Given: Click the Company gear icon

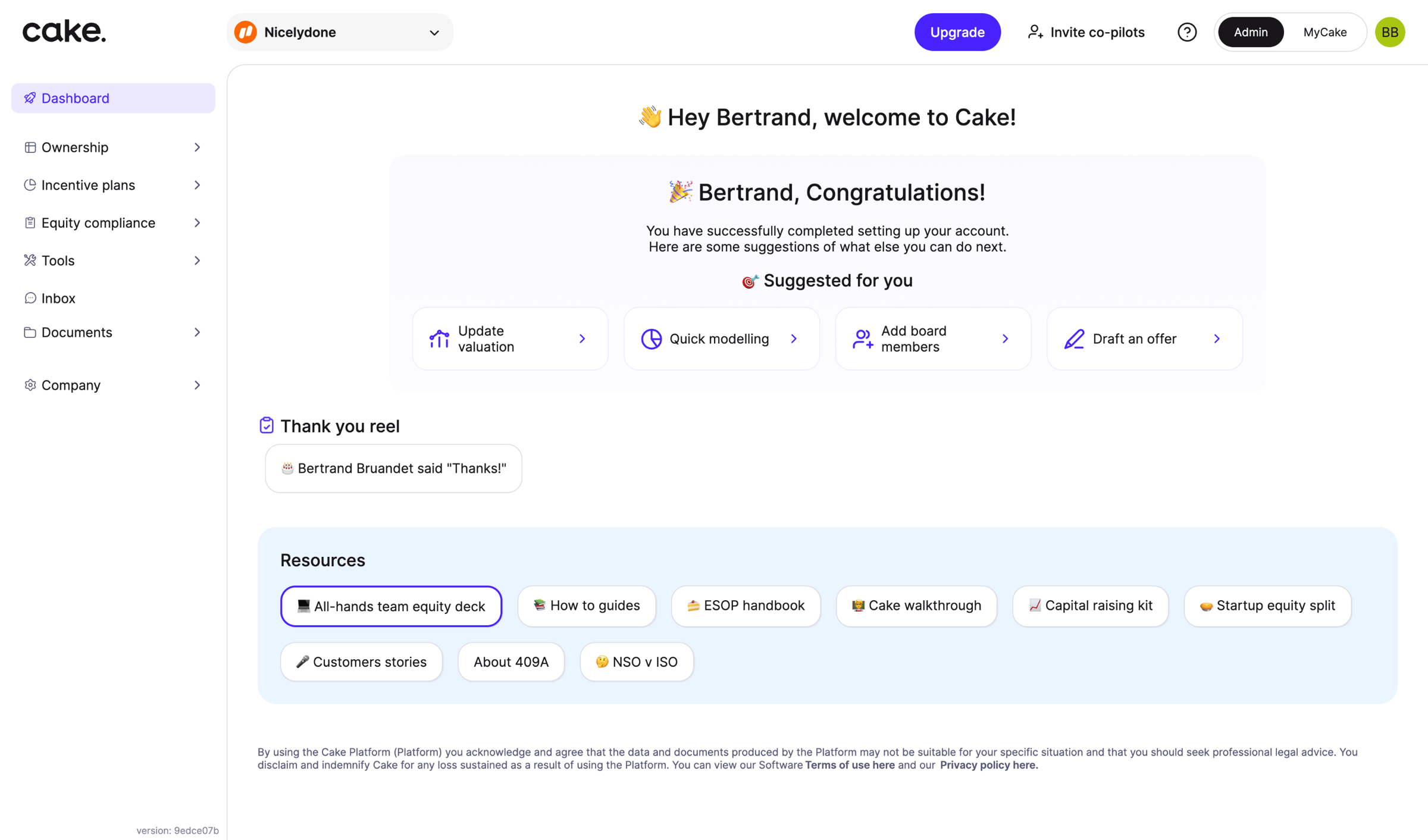Looking at the screenshot, I should coord(30,385).
